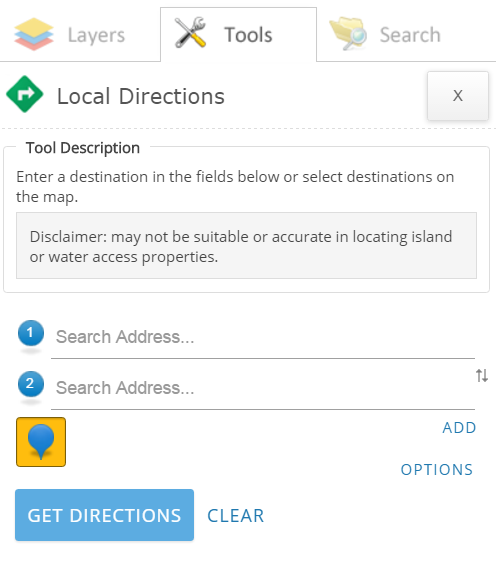
Task: Focus the first Search Address field
Action: point(263,337)
